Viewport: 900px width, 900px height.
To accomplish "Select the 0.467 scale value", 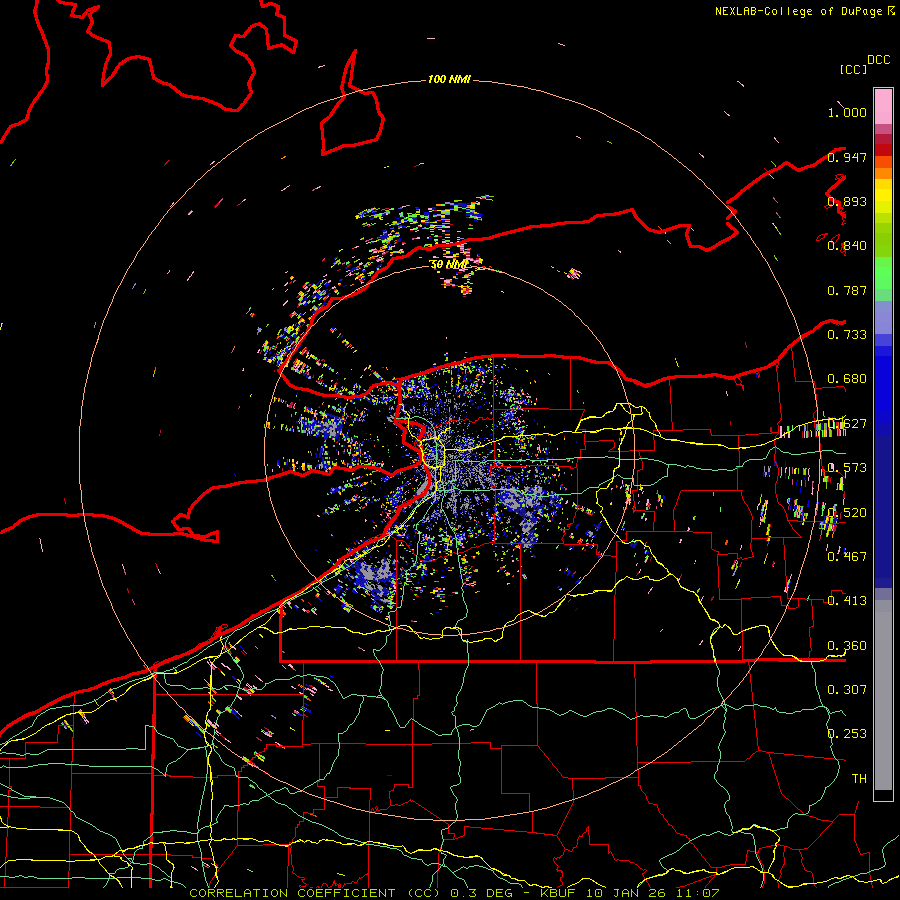I will click(847, 556).
